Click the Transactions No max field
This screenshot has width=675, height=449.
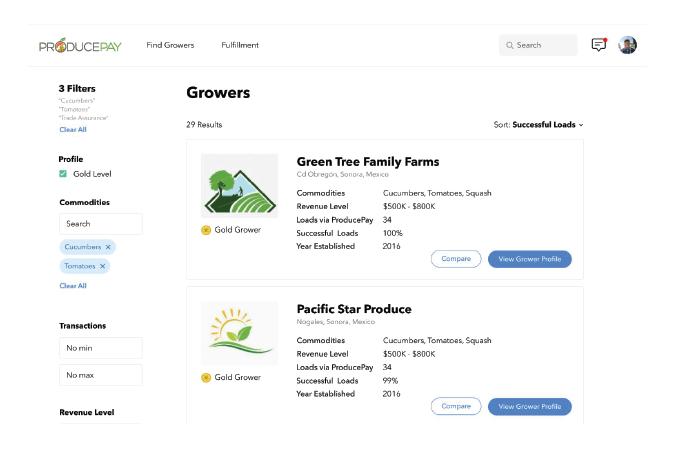pyautogui.click(x=101, y=375)
